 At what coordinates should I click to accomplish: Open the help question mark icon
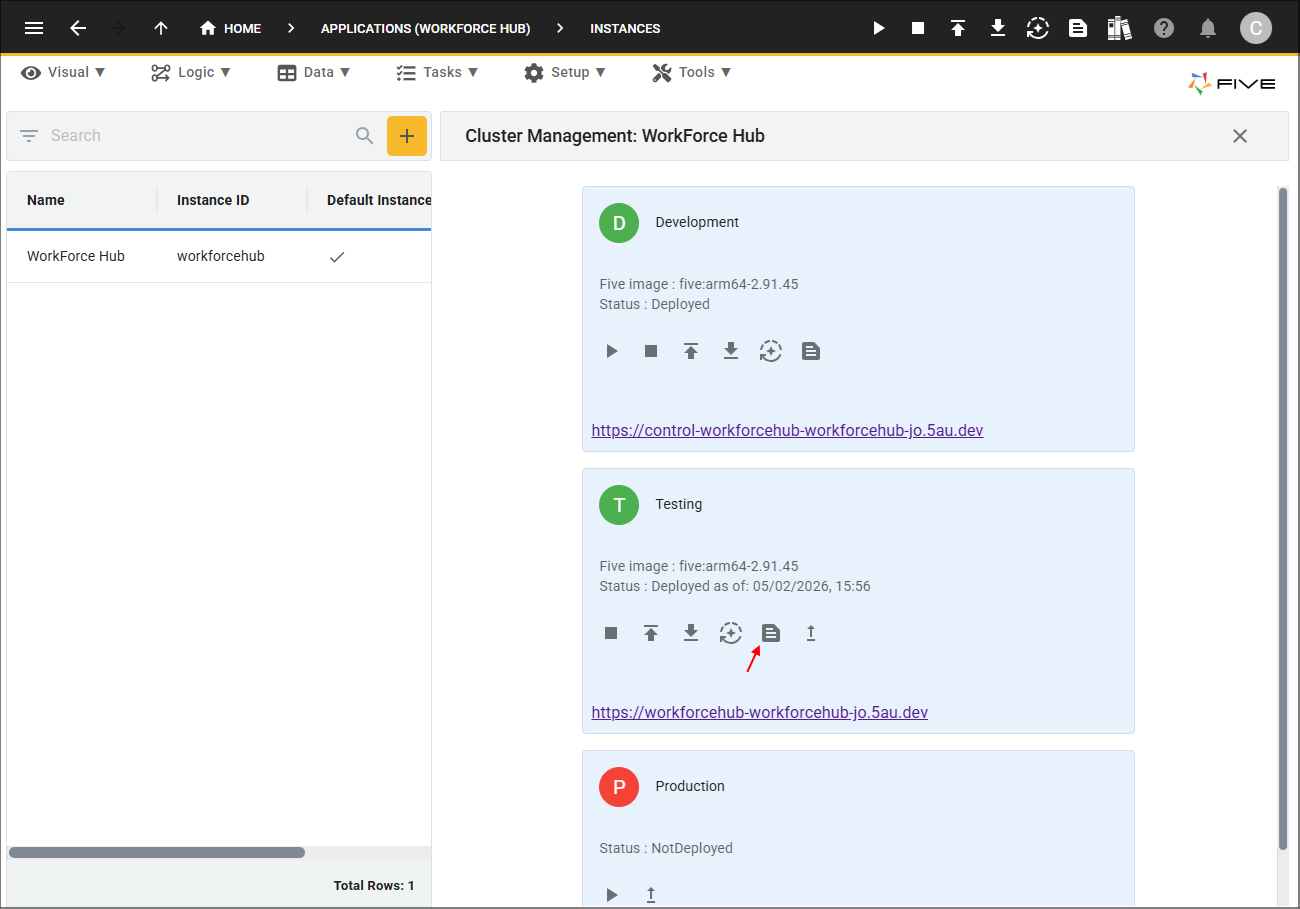click(x=1164, y=28)
